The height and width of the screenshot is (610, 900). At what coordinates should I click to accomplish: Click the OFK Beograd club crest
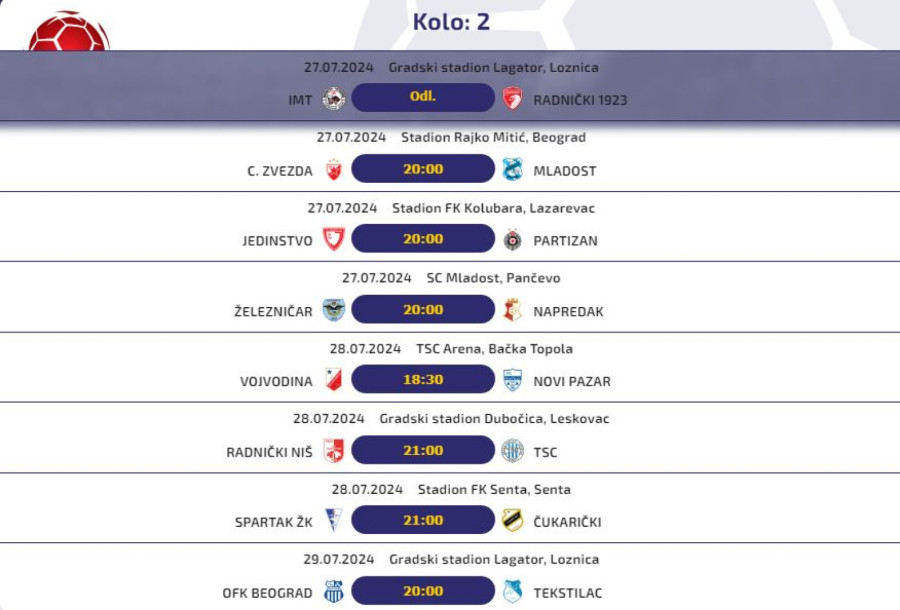[334, 592]
